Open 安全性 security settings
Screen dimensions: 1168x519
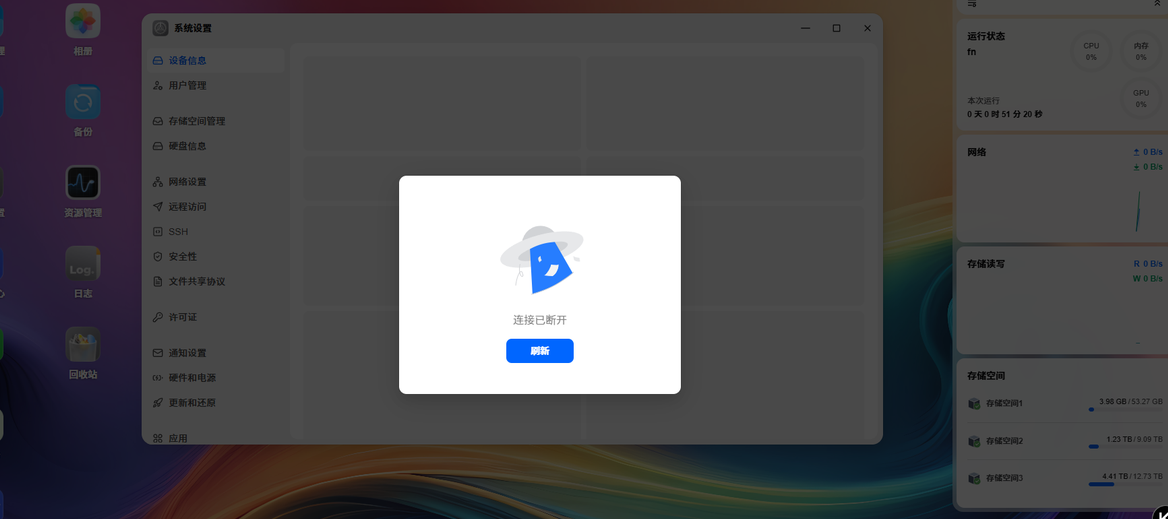coord(215,256)
